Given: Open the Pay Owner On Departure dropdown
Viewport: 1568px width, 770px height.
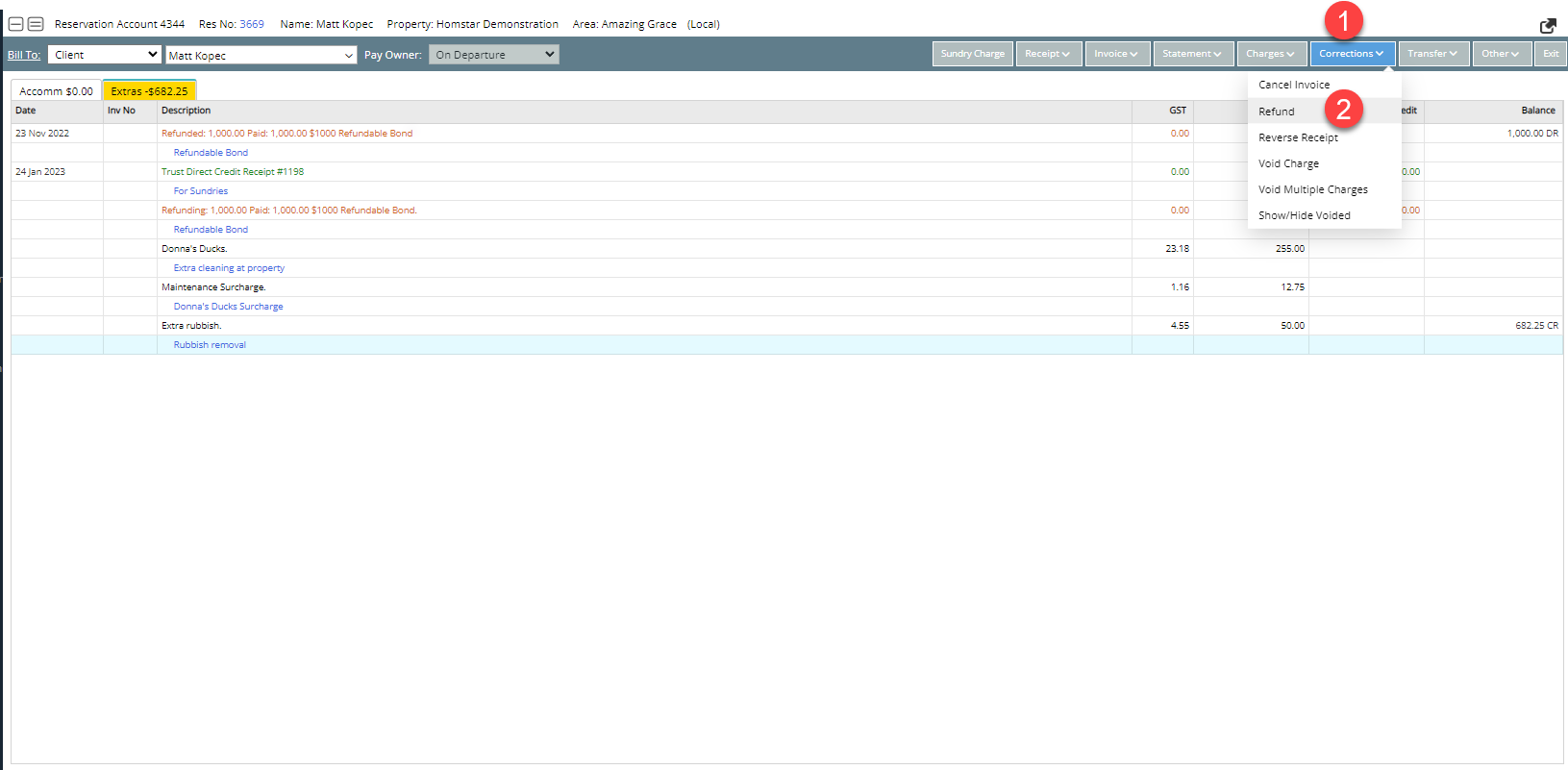Looking at the screenshot, I should [494, 55].
